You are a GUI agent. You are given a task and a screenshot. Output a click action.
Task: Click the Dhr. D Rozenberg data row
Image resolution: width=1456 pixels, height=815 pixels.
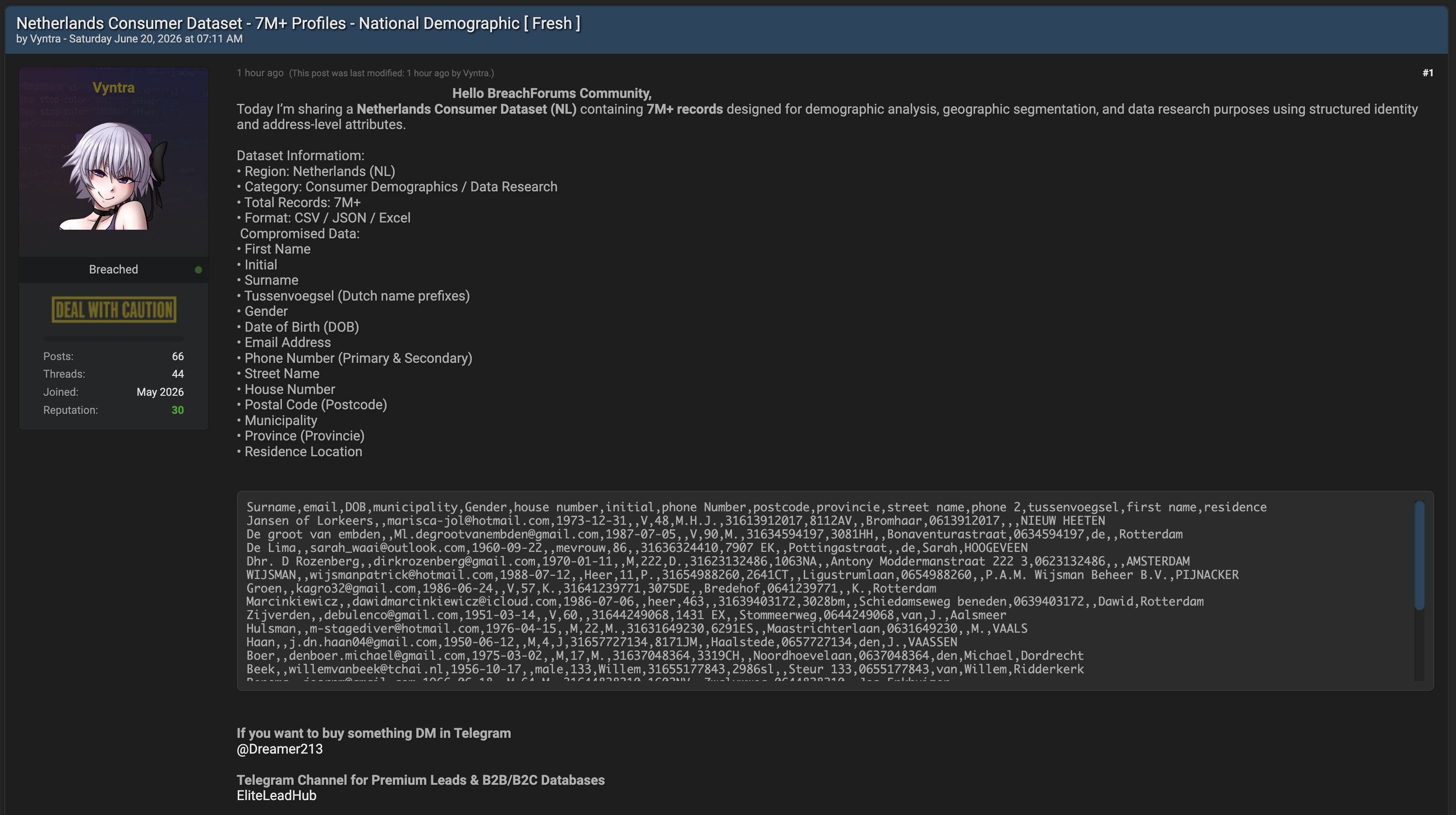click(x=718, y=562)
